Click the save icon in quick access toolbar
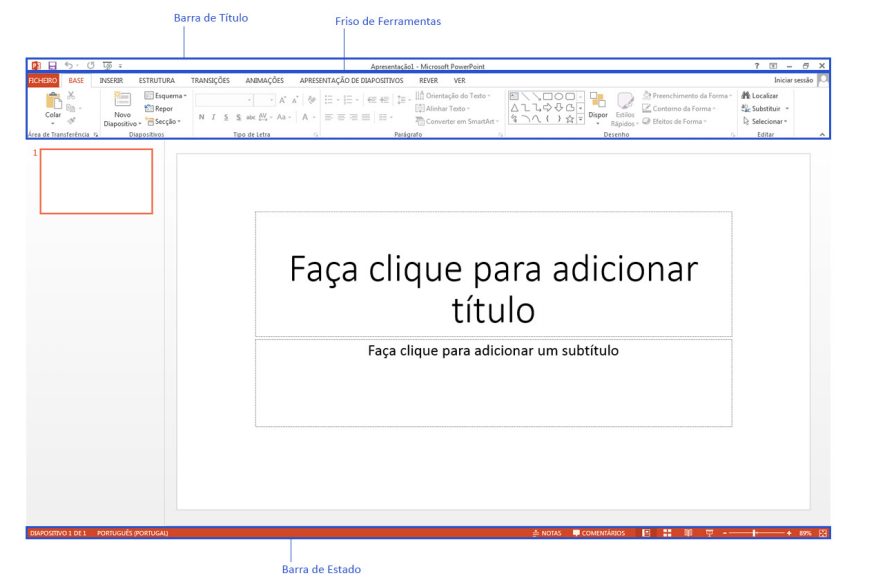Viewport: 870px width, 586px height. [52, 65]
